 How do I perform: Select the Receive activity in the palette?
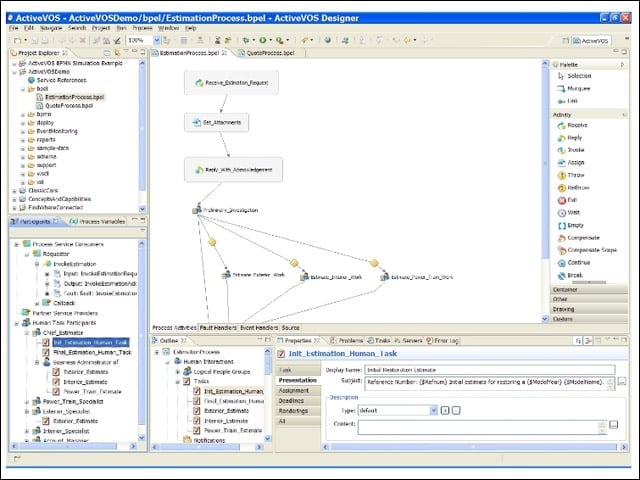click(x=572, y=125)
